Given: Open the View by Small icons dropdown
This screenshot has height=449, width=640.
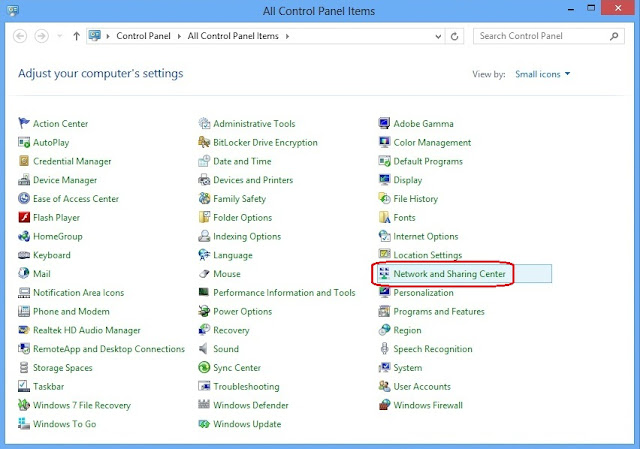Looking at the screenshot, I should tap(542, 74).
